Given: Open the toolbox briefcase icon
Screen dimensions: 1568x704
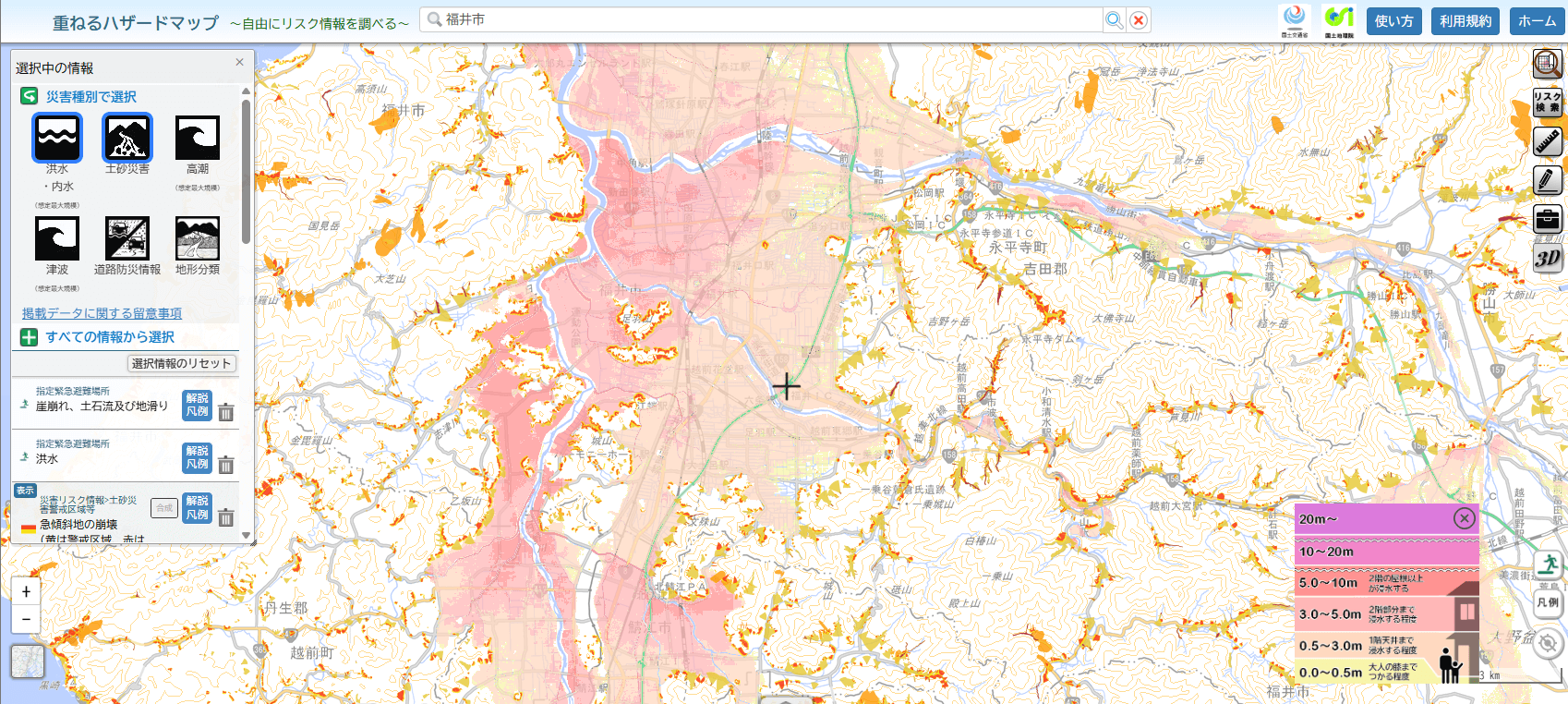Looking at the screenshot, I should pyautogui.click(x=1548, y=219).
